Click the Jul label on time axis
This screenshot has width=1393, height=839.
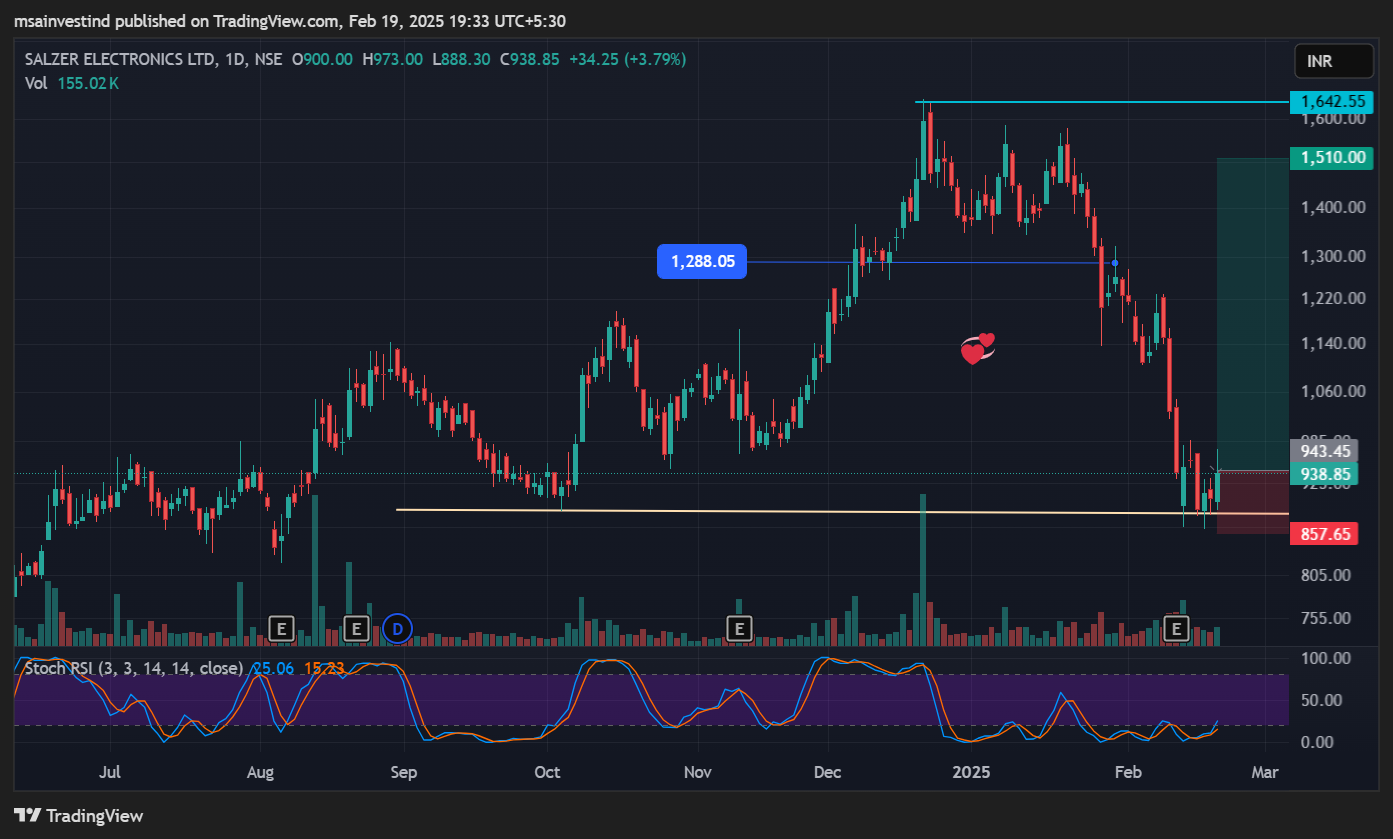111,773
